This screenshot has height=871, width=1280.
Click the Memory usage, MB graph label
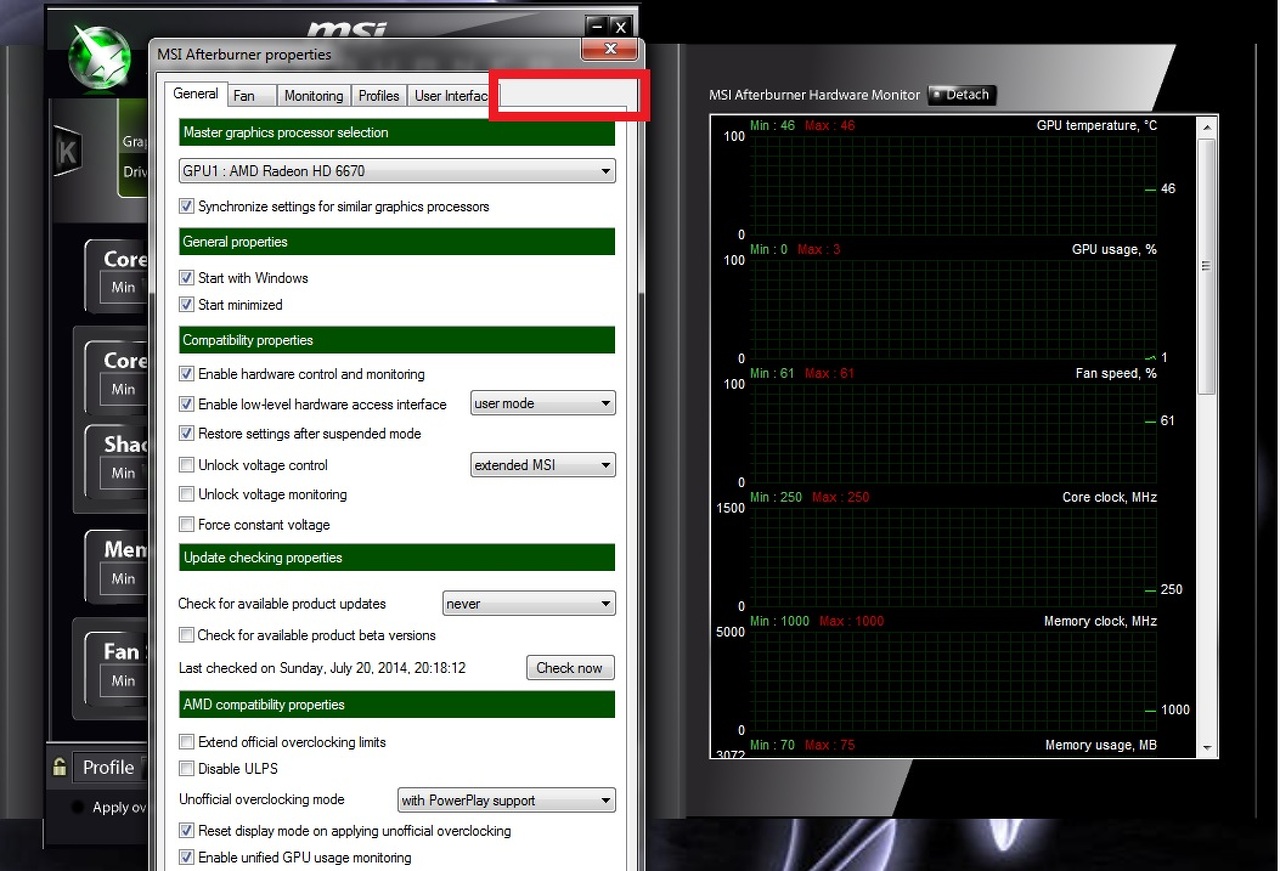(1101, 745)
